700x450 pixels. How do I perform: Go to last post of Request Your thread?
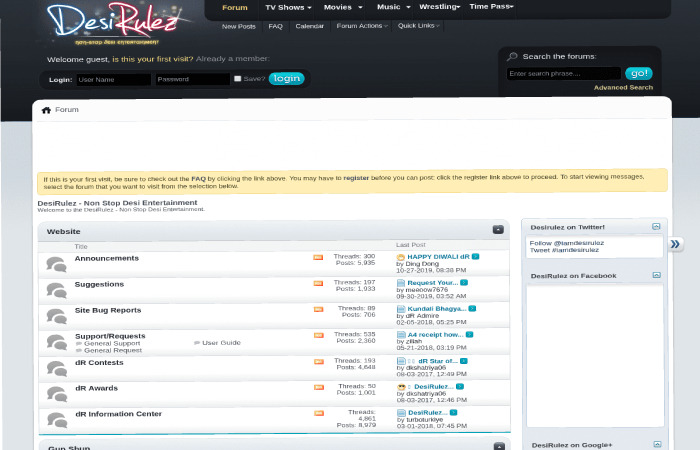[x=464, y=283]
